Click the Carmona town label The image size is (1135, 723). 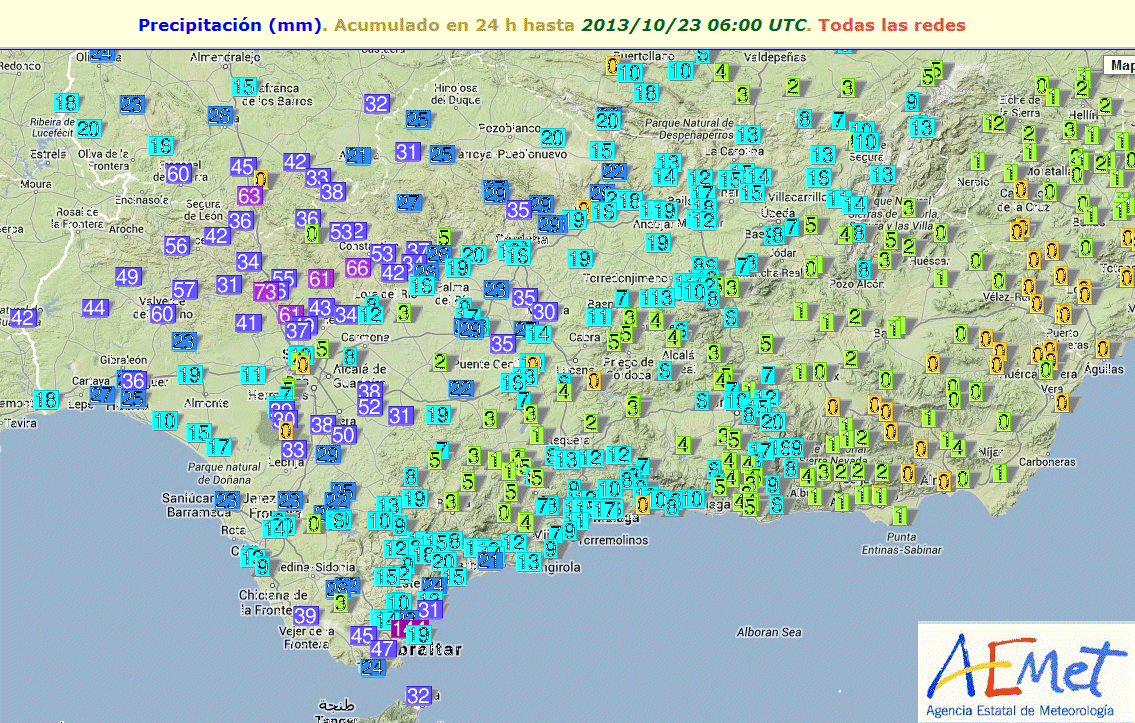[364, 337]
